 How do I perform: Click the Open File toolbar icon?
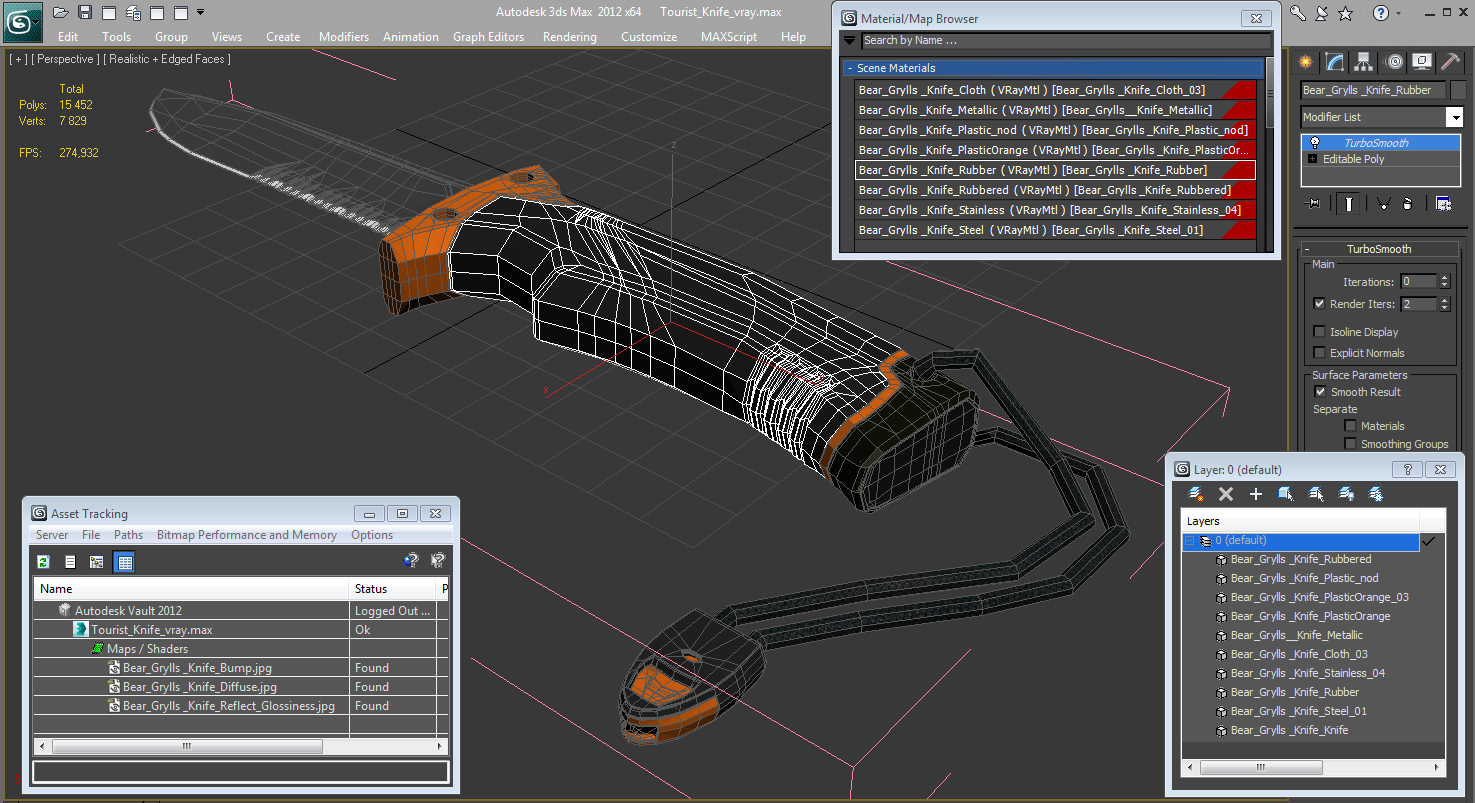[61, 12]
